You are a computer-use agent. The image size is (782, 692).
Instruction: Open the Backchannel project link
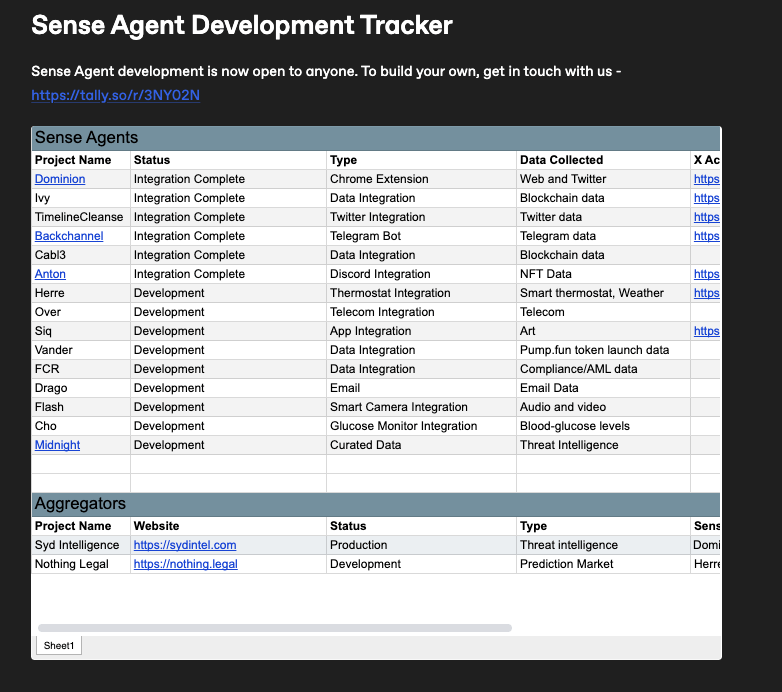pos(69,236)
